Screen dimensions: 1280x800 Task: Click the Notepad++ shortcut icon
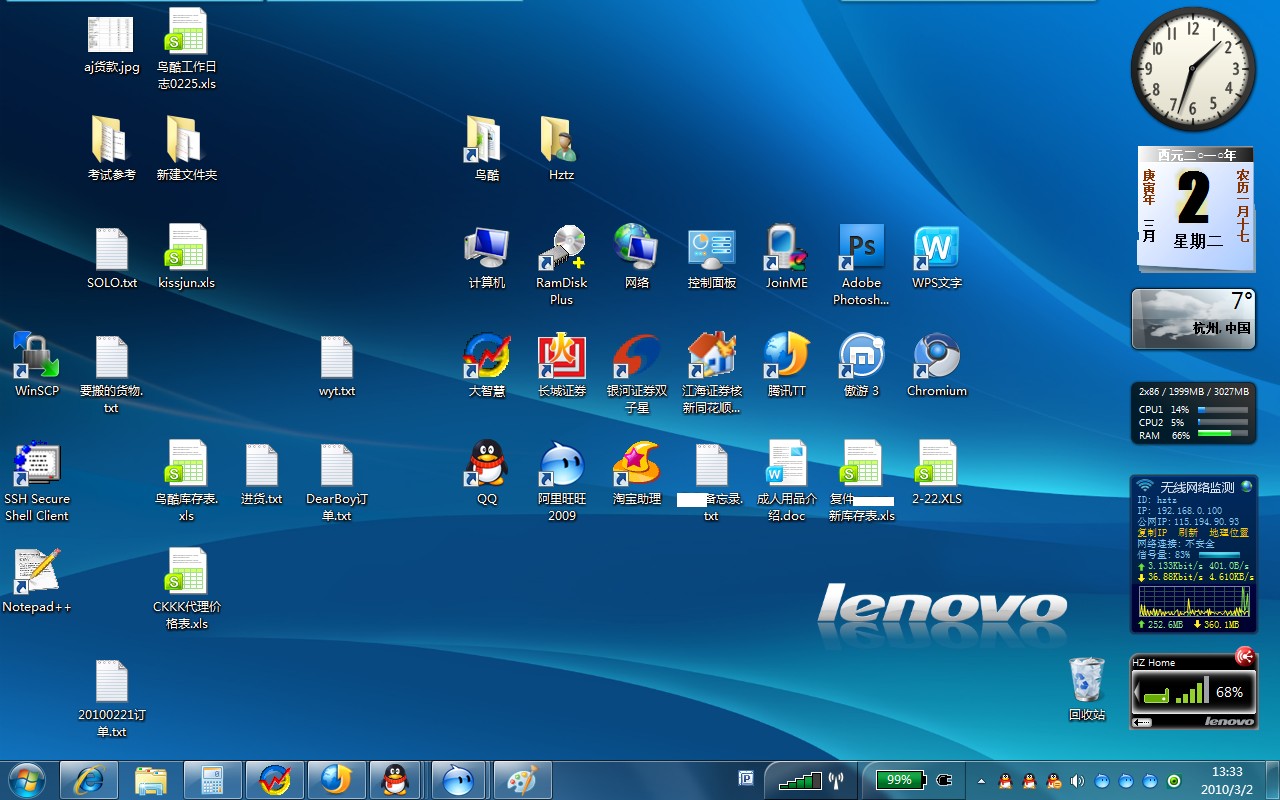pyautogui.click(x=37, y=572)
